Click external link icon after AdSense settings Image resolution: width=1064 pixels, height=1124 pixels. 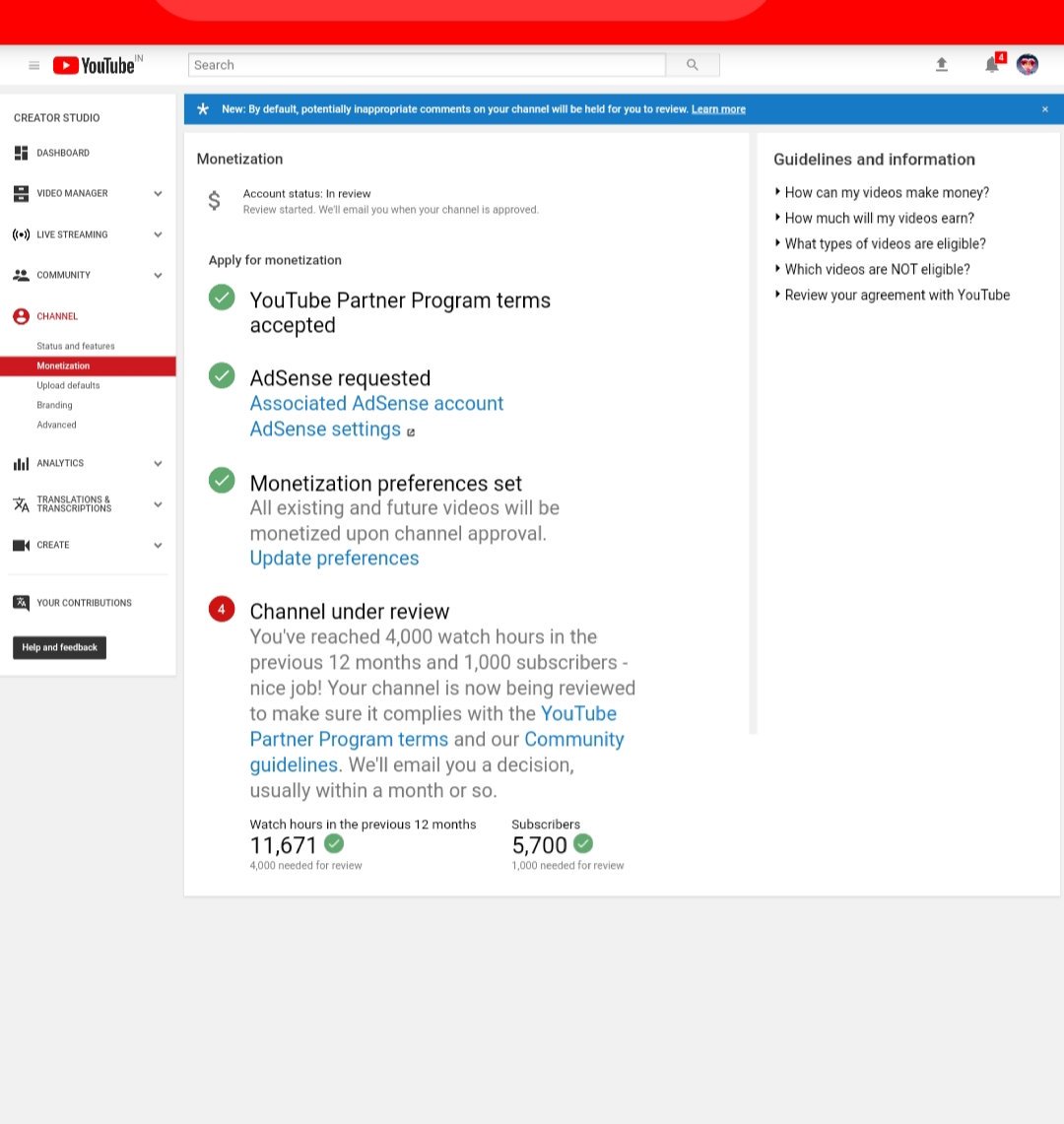click(x=411, y=432)
